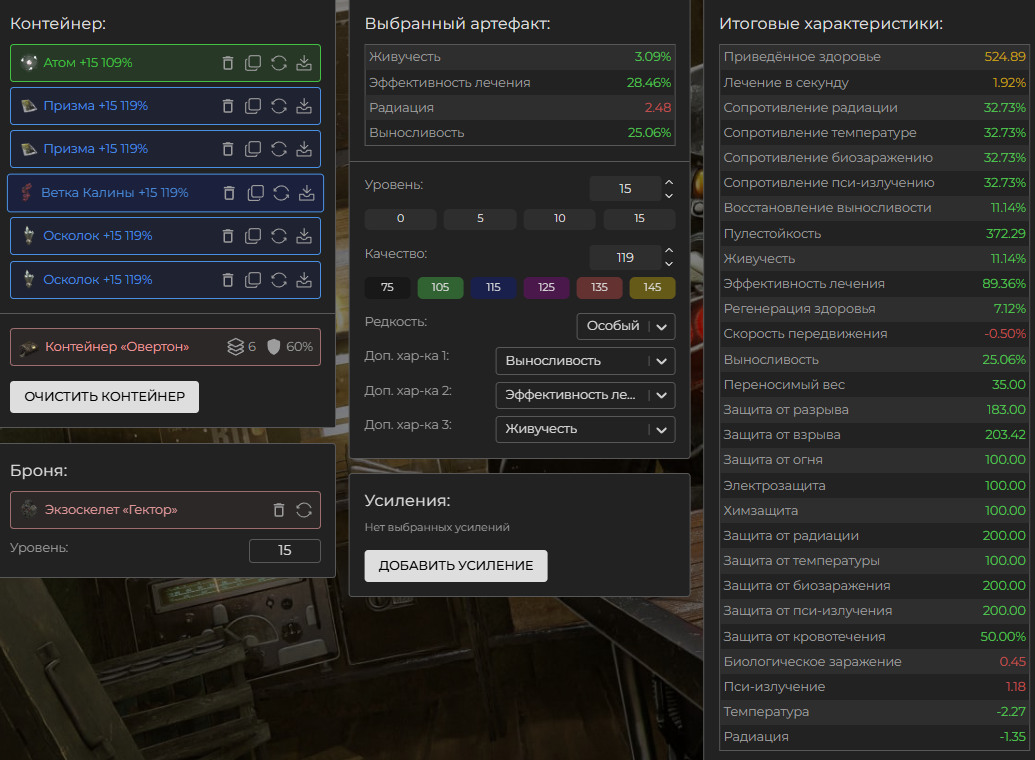The width and height of the screenshot is (1035, 760).
Task: Set level preset to 5
Action: [x=480, y=219]
